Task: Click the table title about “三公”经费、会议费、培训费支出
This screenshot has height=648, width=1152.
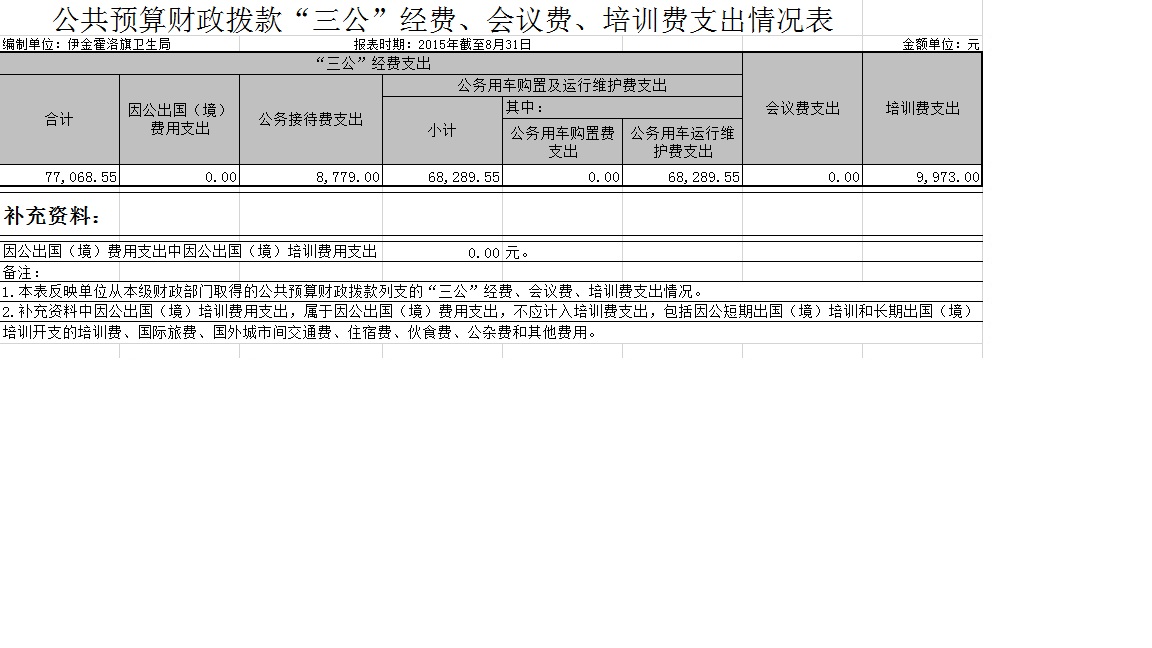Action: click(443, 20)
